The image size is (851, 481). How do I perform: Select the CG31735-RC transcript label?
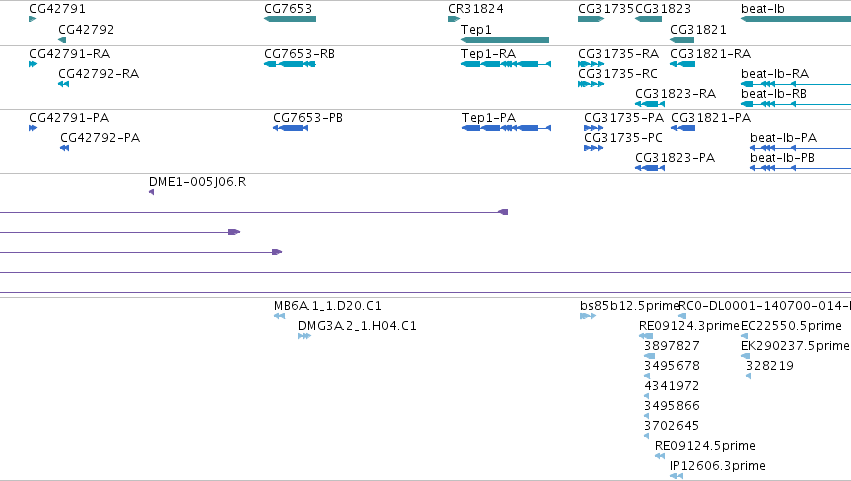(618, 73)
